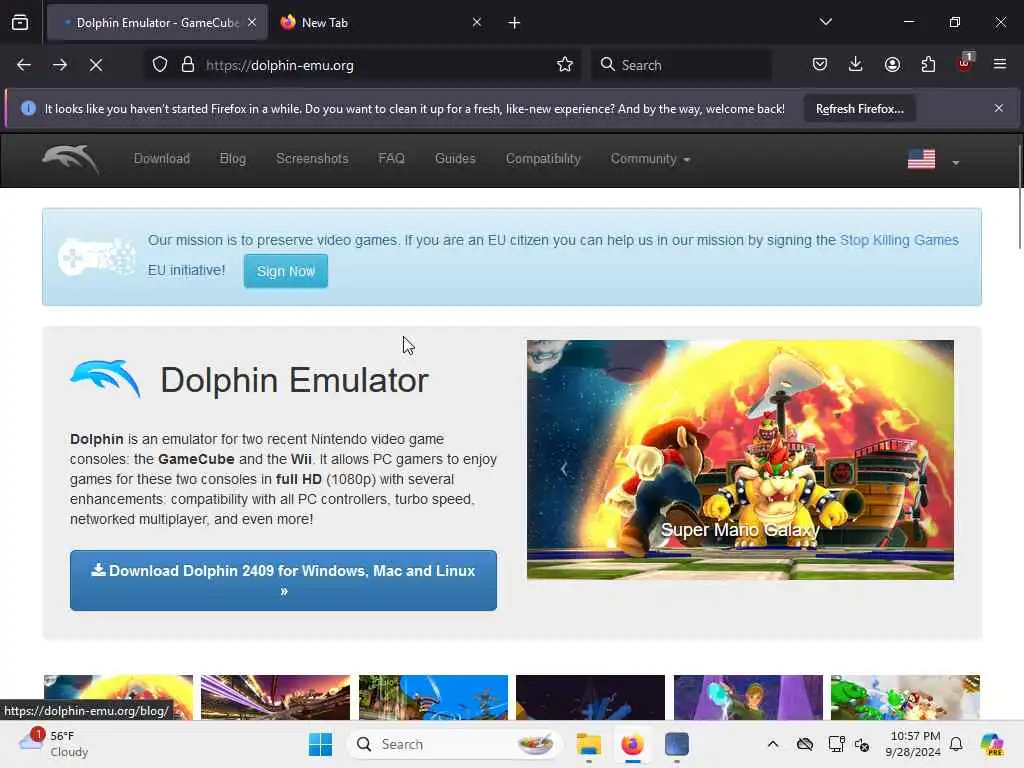1024x768 pixels.
Task: Expand the Community dropdown
Action: [x=650, y=159]
